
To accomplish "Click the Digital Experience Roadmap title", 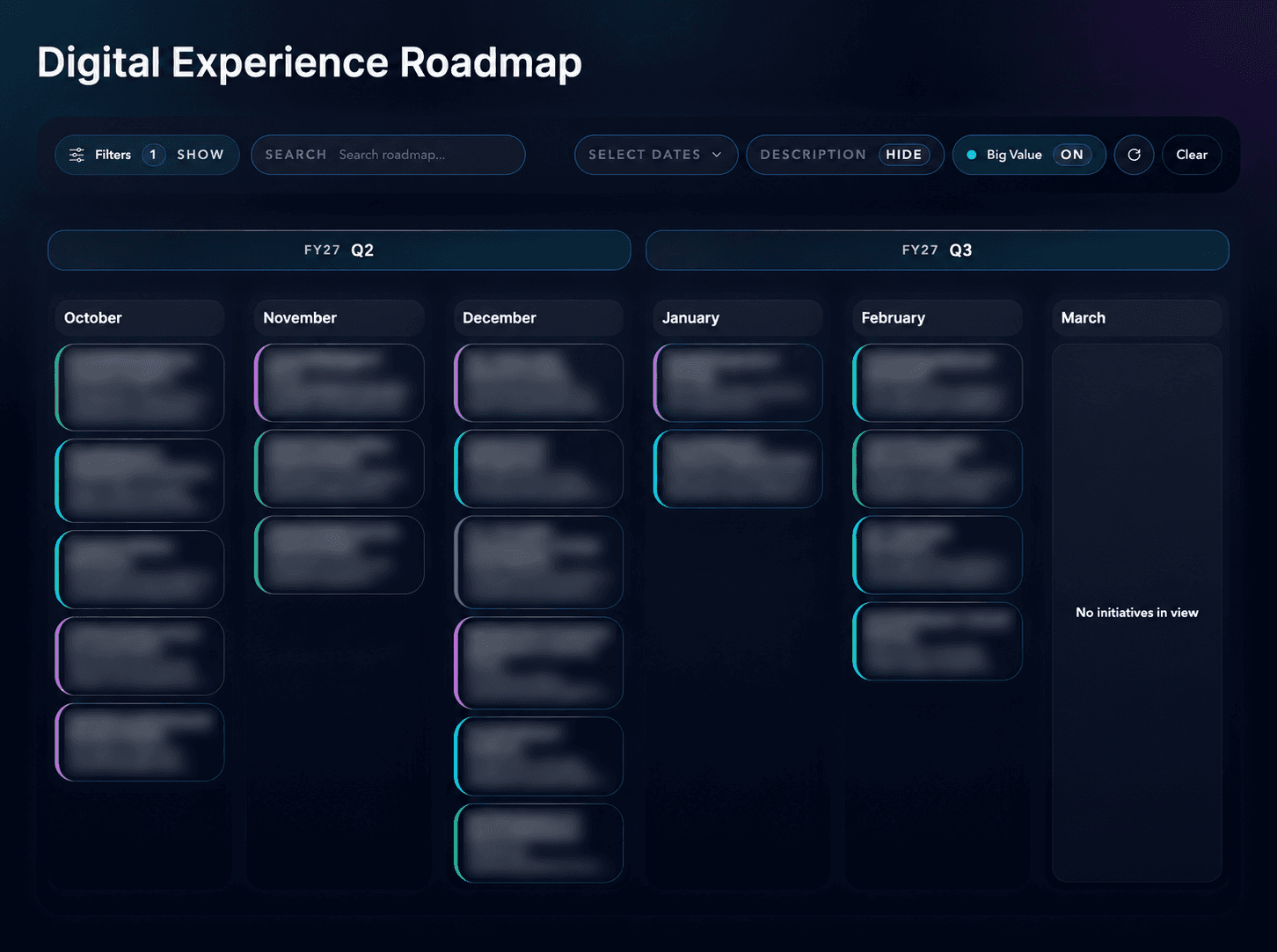I will (x=310, y=62).
